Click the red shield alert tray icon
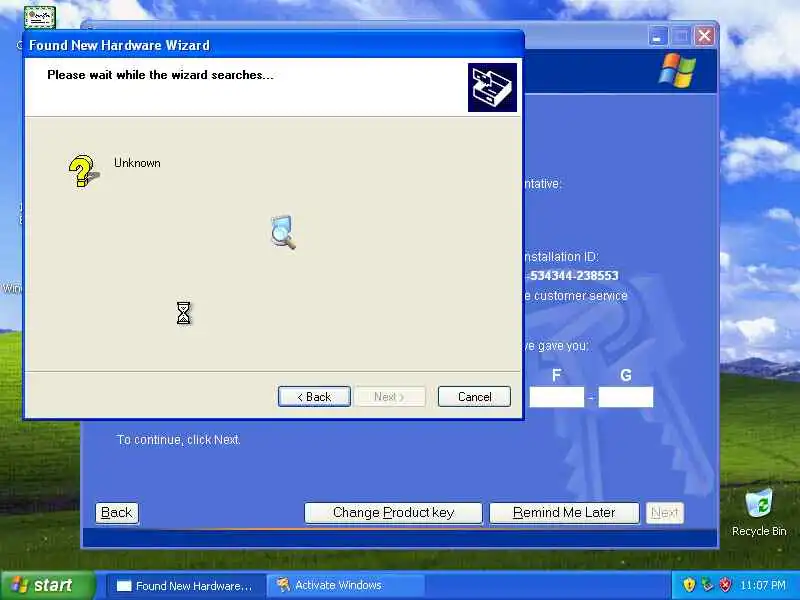The height and width of the screenshot is (600, 800). coord(725,585)
